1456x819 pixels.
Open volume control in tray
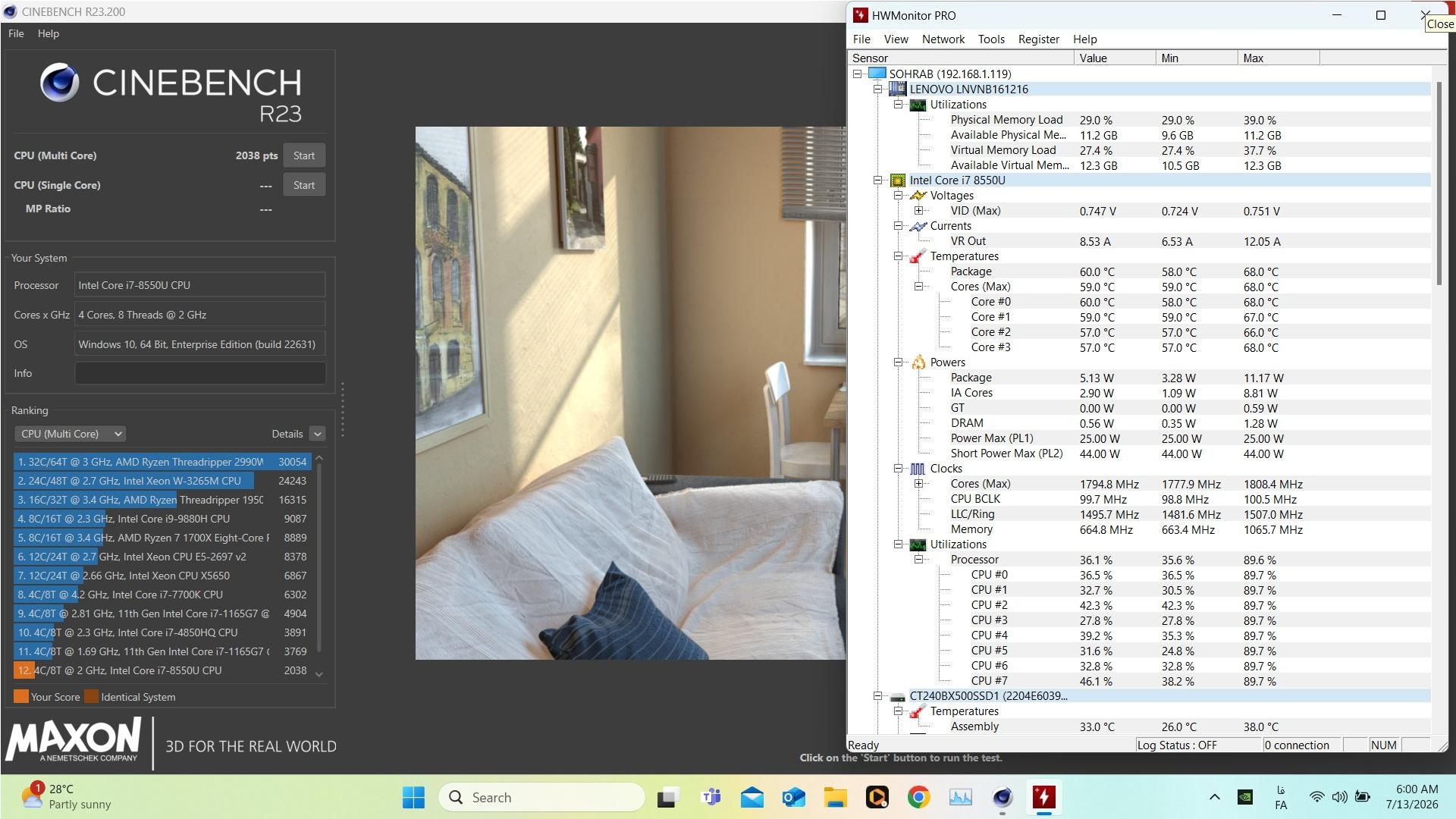click(1339, 797)
